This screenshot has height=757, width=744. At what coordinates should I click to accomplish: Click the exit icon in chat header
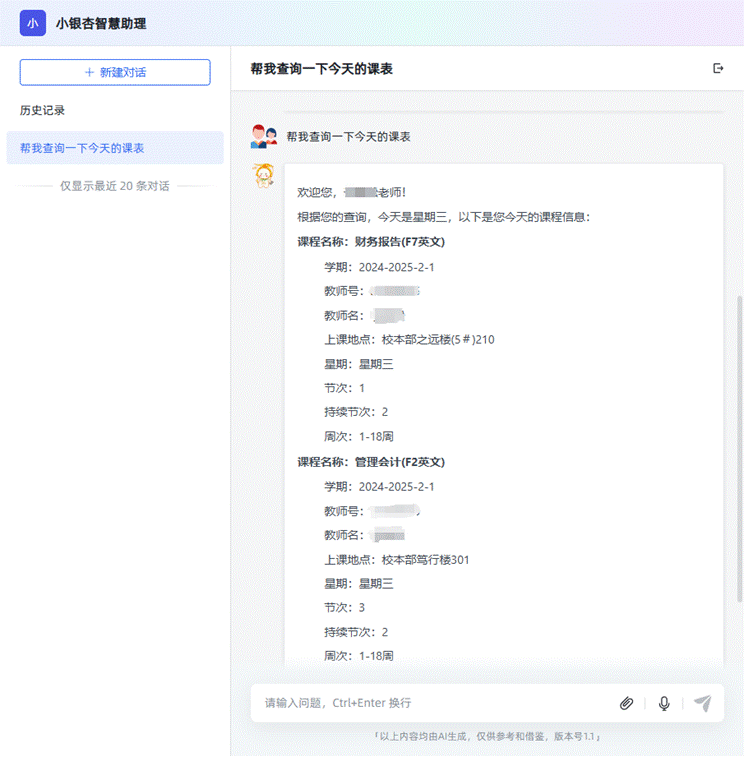[717, 68]
